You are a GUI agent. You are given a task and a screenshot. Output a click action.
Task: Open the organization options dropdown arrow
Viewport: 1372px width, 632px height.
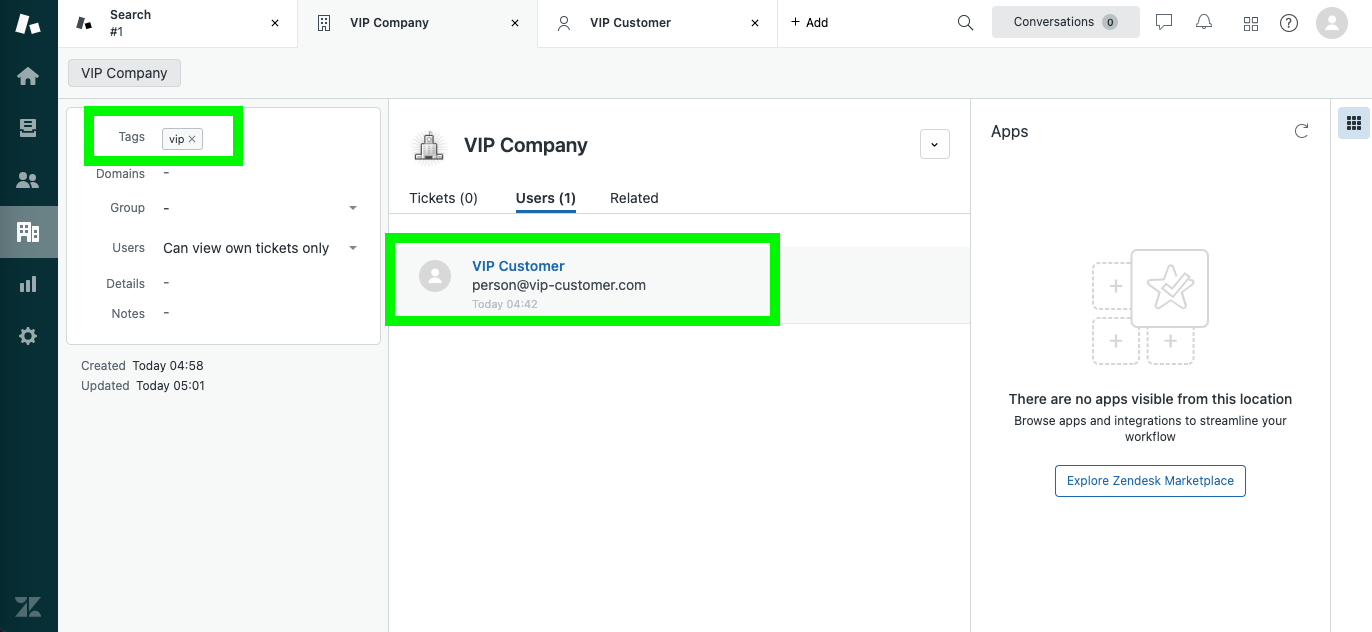coord(934,144)
